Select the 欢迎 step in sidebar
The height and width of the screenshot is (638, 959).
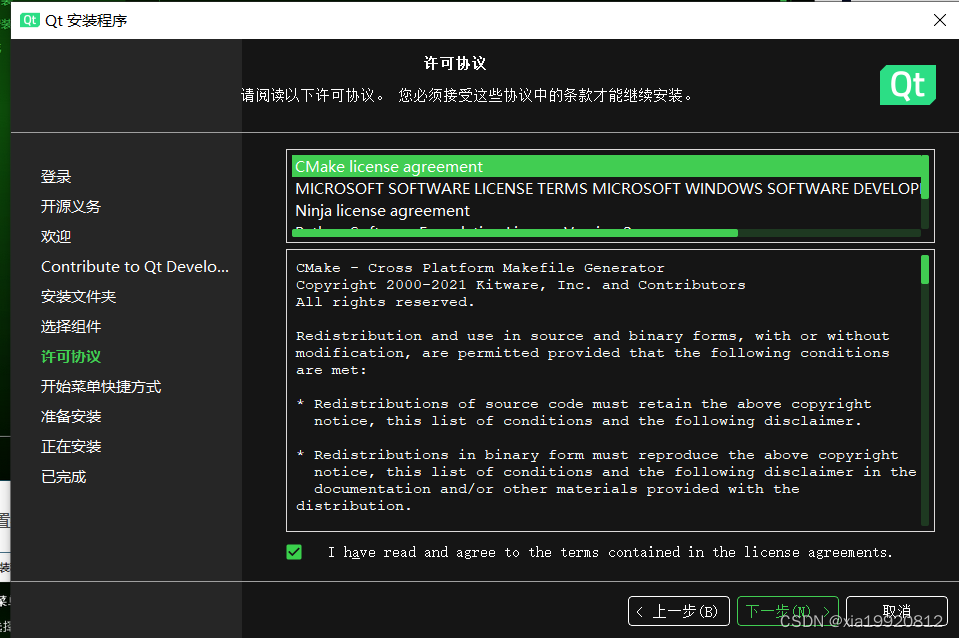click(x=56, y=237)
